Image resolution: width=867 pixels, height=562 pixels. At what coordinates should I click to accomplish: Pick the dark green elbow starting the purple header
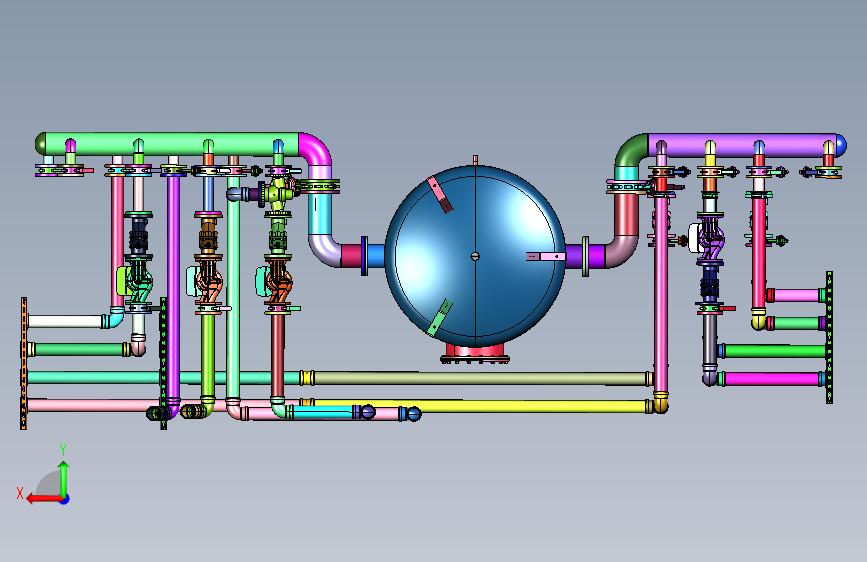tap(631, 150)
